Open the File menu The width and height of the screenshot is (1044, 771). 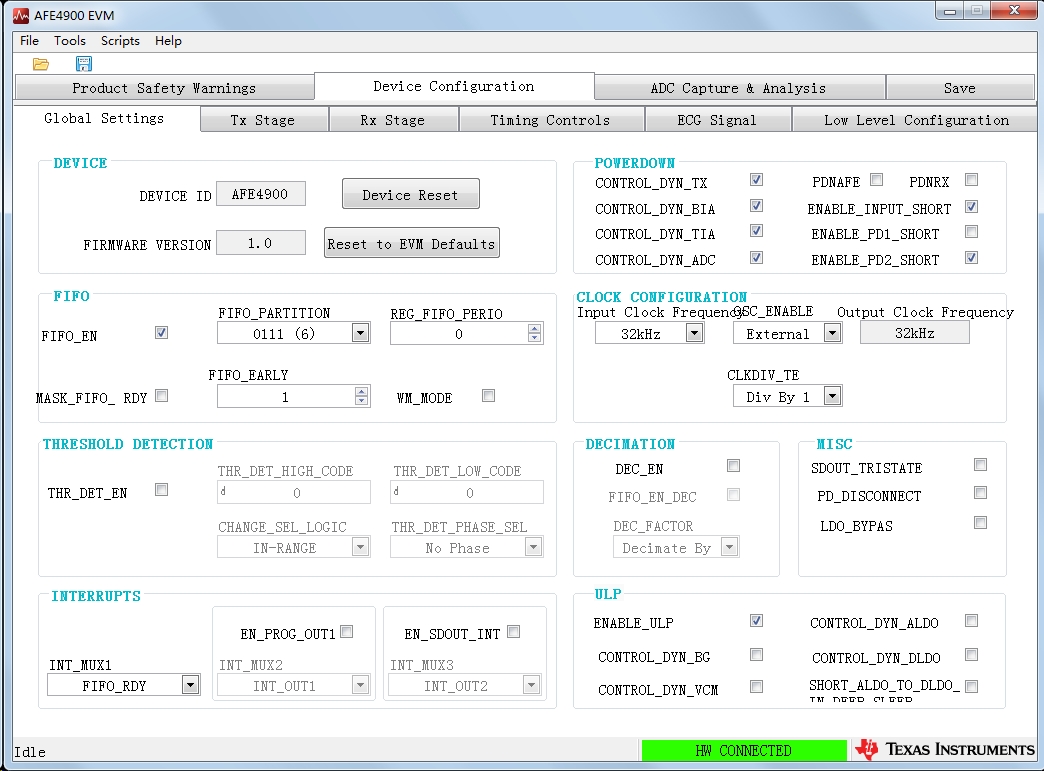pyautogui.click(x=29, y=41)
